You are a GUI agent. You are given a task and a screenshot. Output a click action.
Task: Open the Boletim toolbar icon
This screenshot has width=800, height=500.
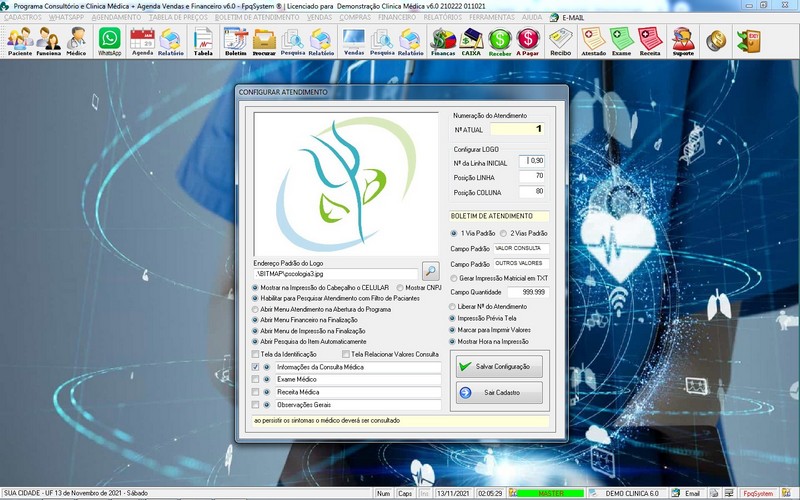point(236,41)
